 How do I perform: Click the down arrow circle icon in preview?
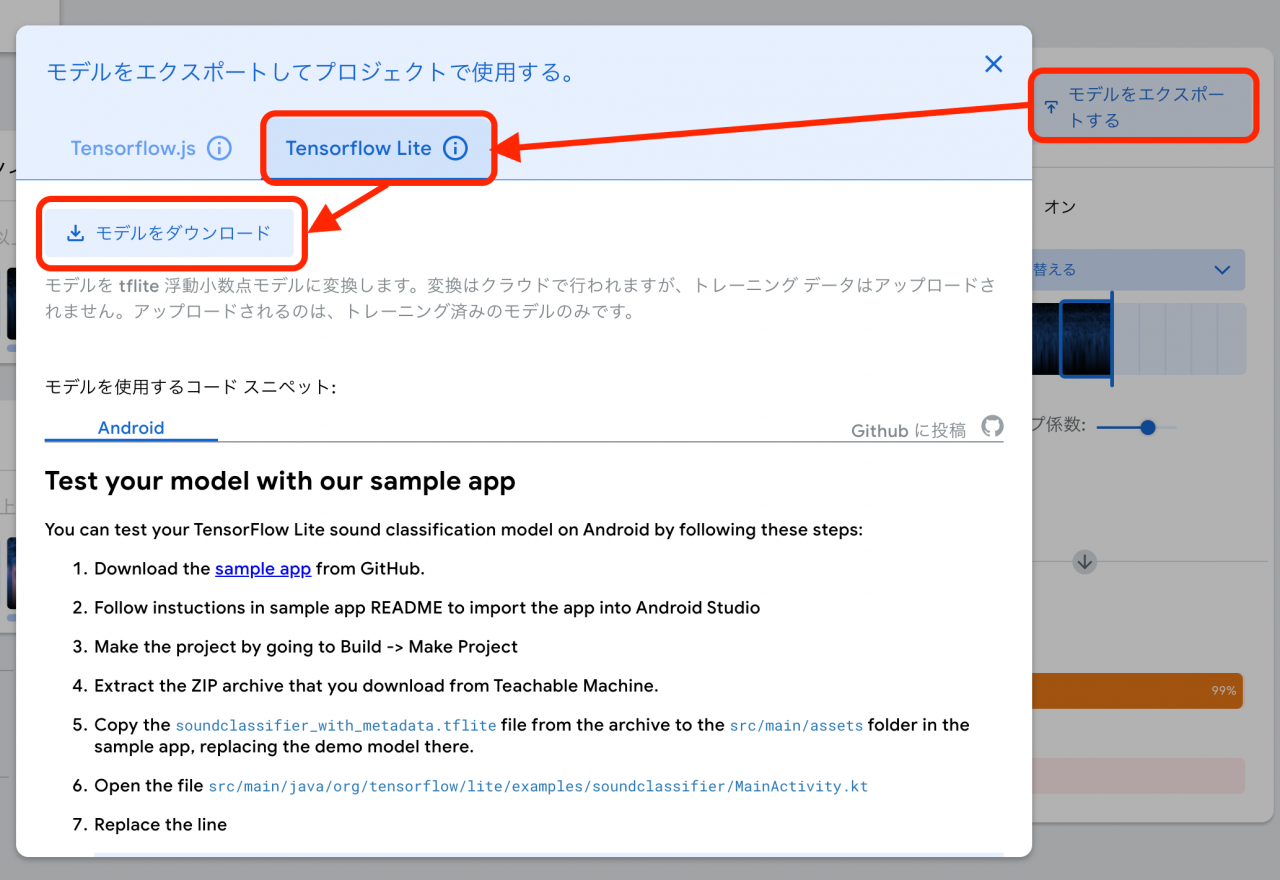point(1085,562)
